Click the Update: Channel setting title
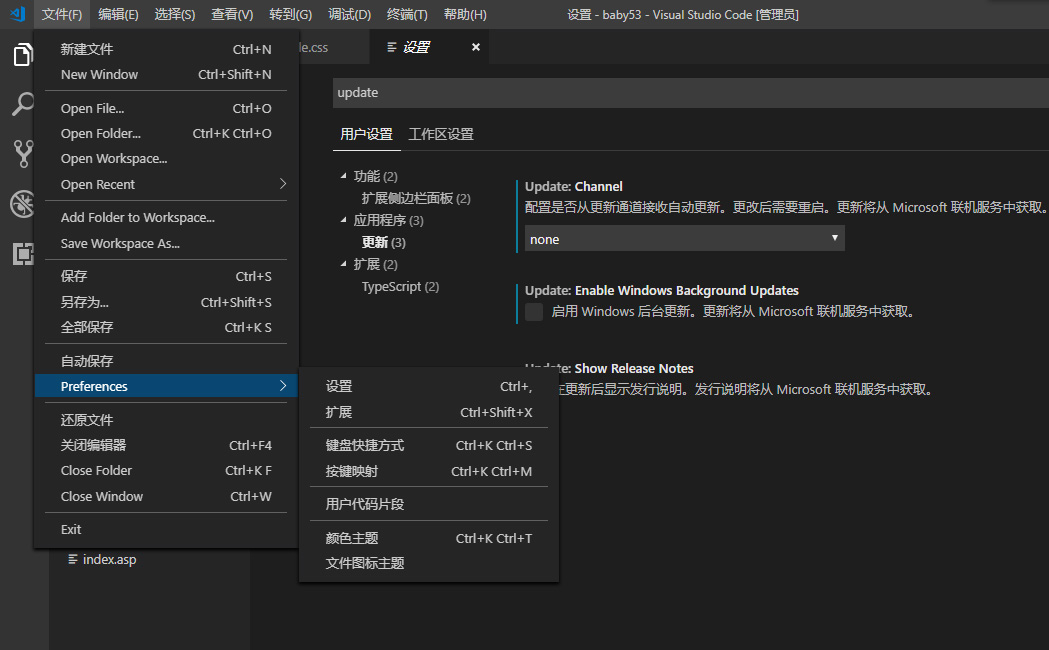The image size is (1049, 650). click(573, 187)
